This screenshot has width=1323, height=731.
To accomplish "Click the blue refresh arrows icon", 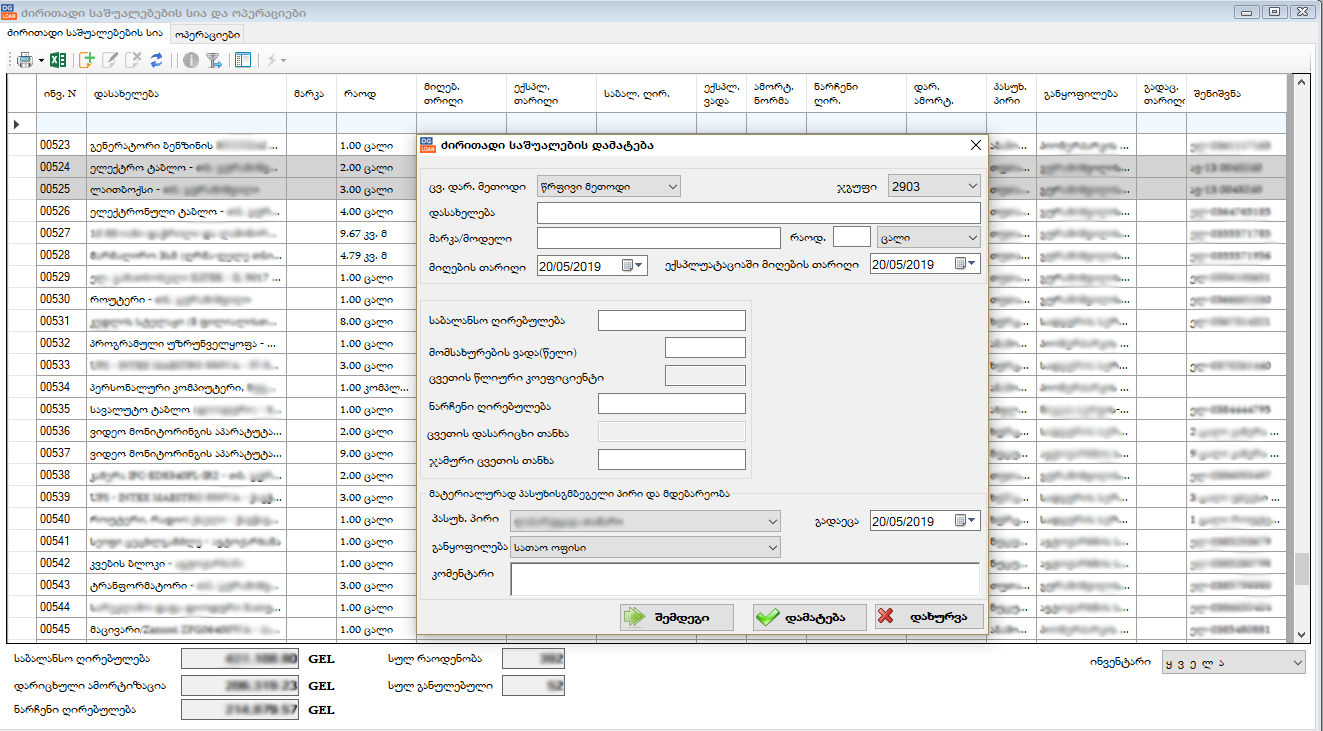I will click(156, 60).
